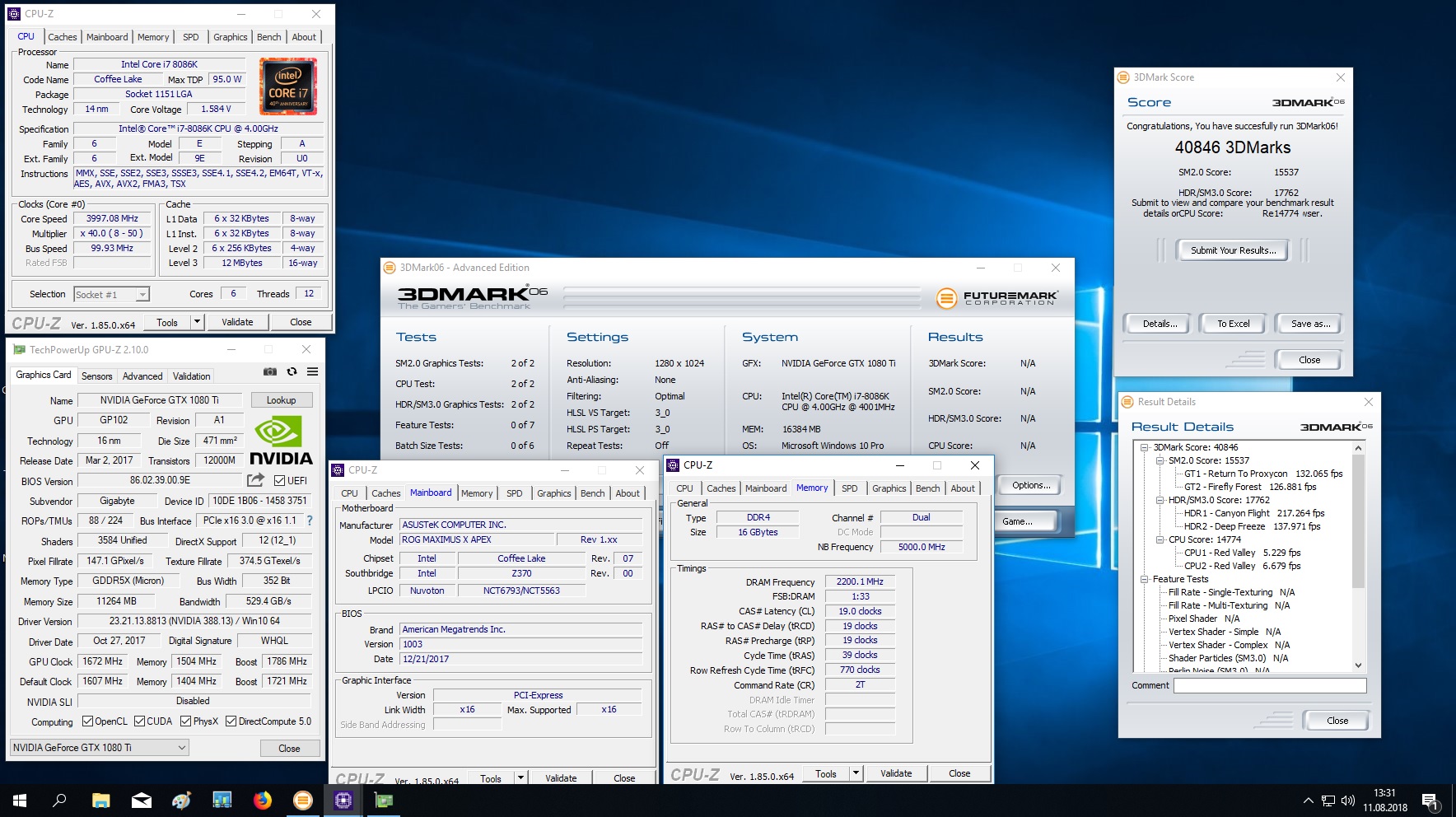
Task: Collapse the 3DMark Score: 40846 tree node
Action: [1145, 447]
